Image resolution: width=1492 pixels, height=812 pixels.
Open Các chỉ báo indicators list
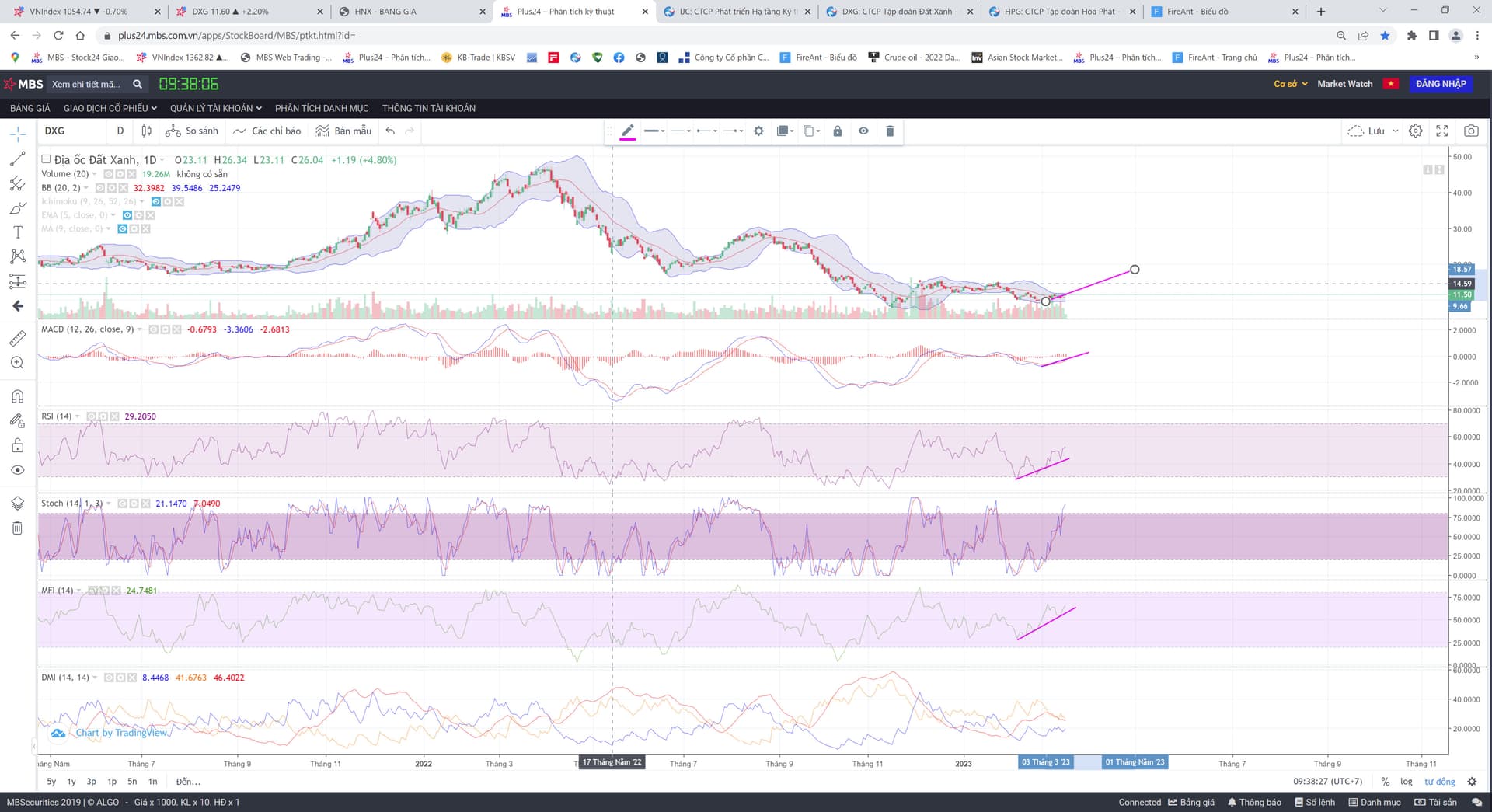[x=267, y=131]
